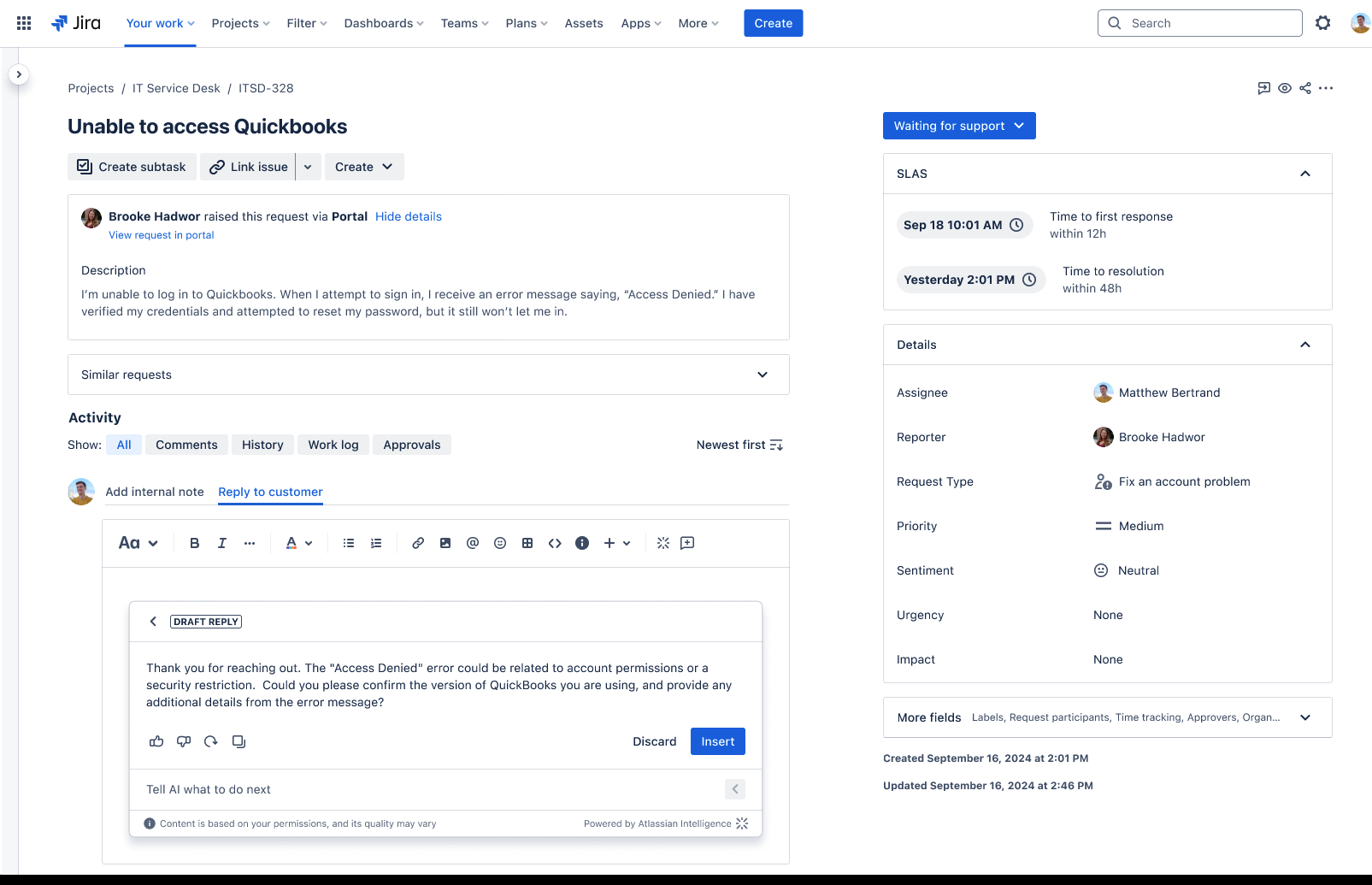
Task: Toggle Newest first sort order
Action: pos(739,445)
